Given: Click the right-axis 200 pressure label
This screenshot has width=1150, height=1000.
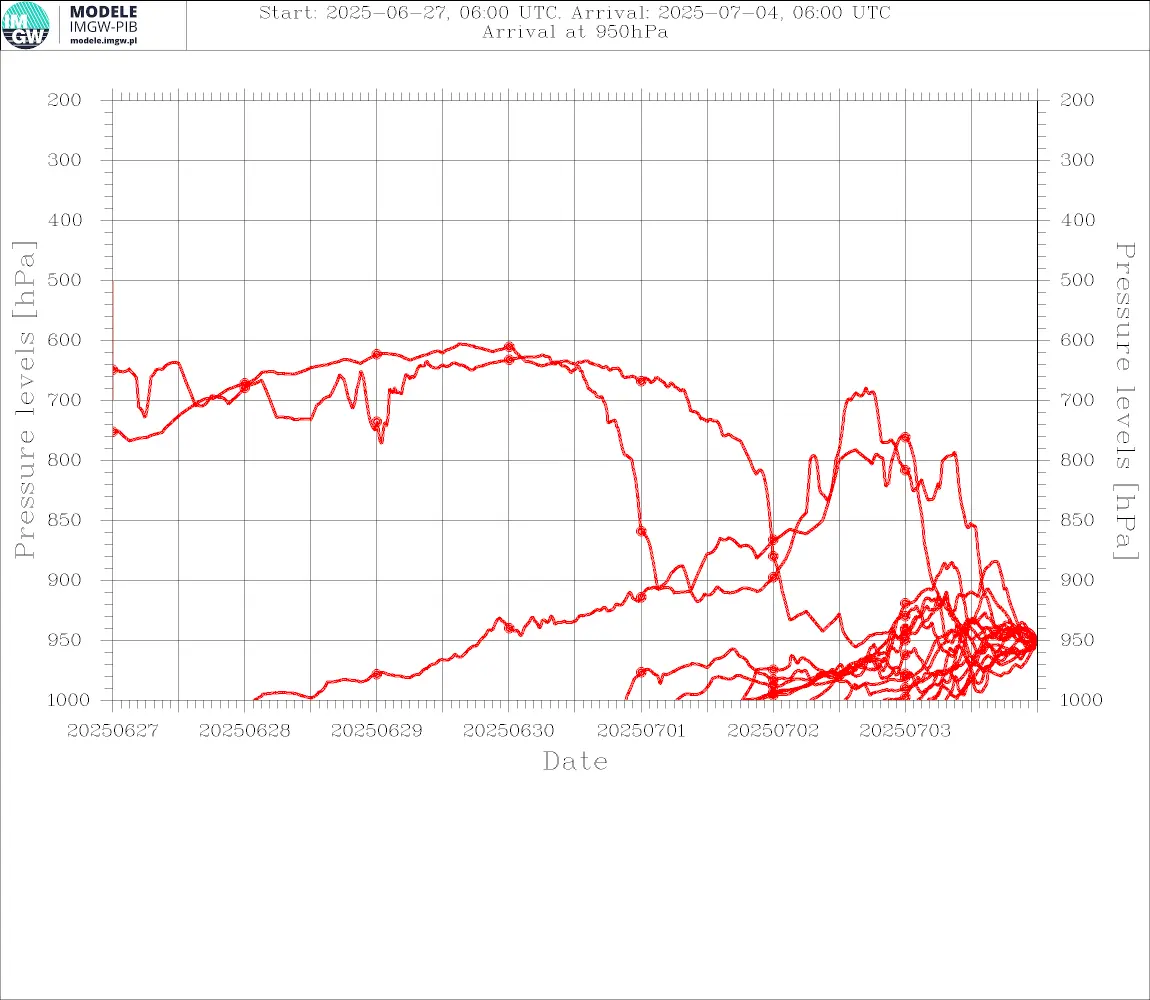Looking at the screenshot, I should 1077,100.
